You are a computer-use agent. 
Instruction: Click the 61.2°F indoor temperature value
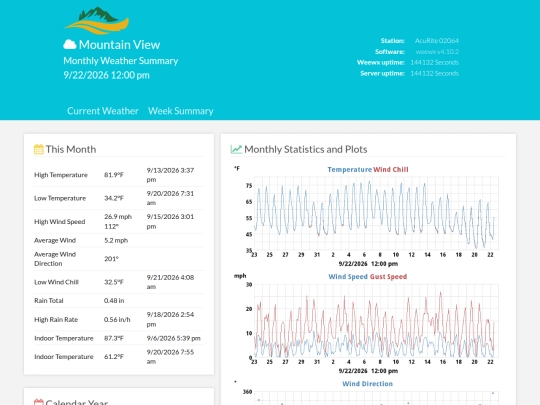tap(114, 357)
